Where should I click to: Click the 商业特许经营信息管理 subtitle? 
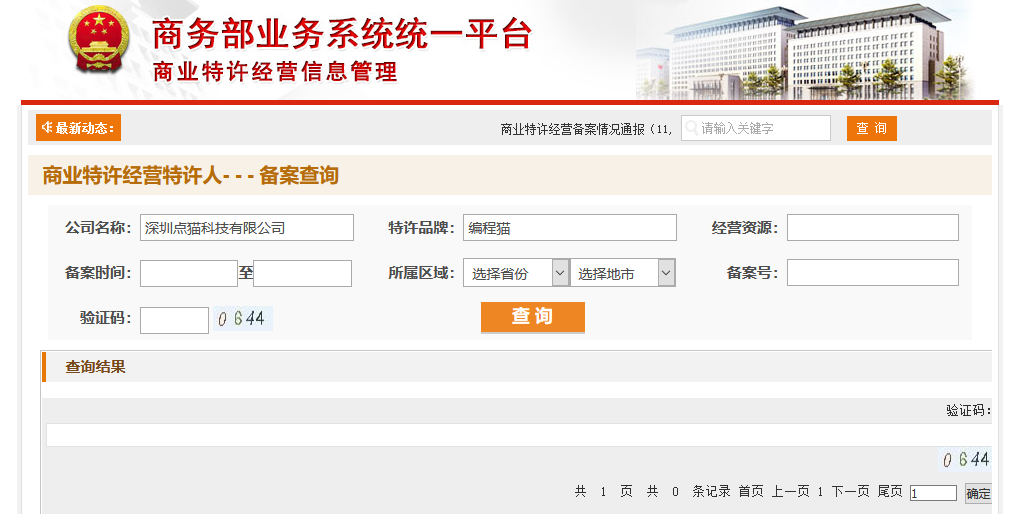point(275,71)
